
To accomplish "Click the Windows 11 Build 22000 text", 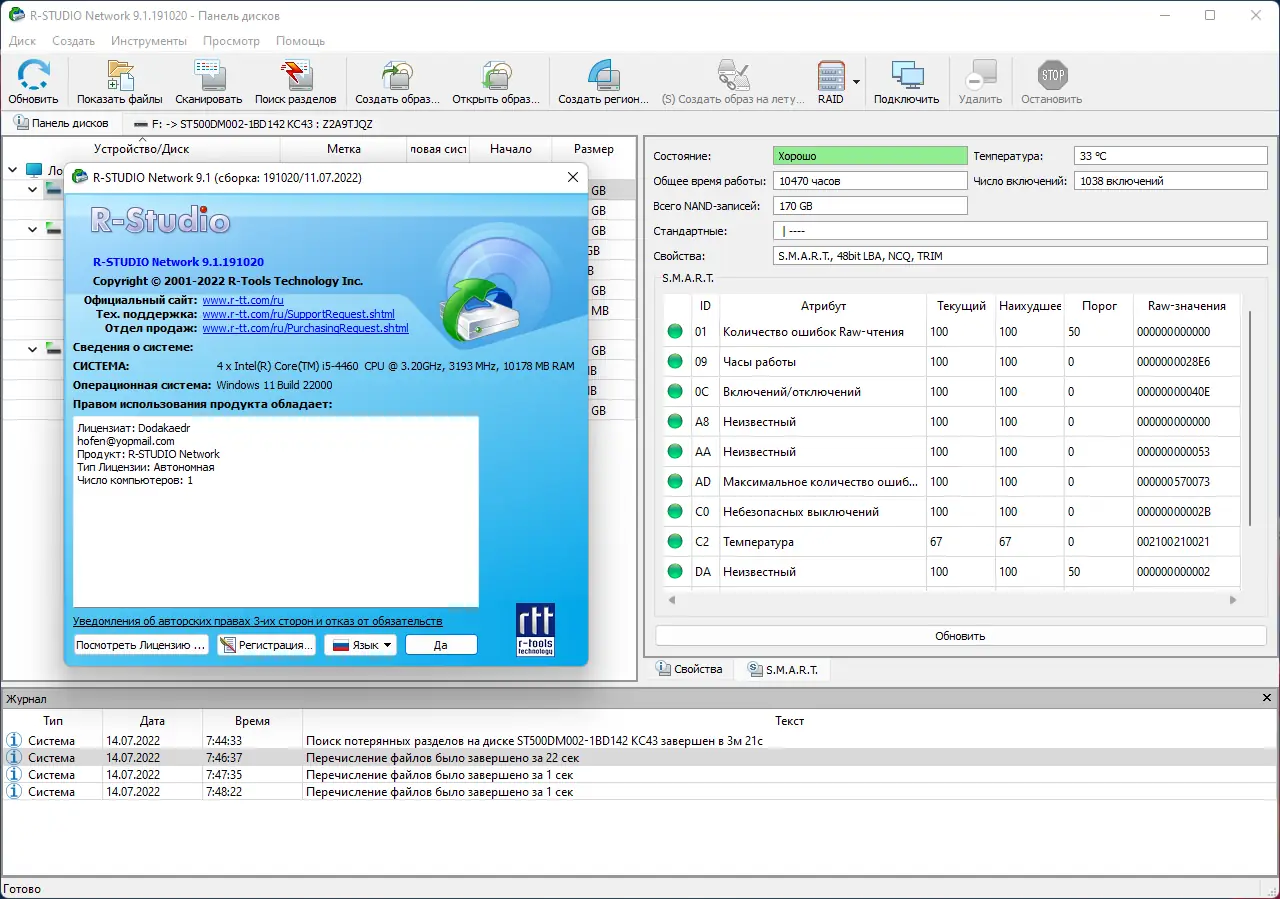I will [x=274, y=385].
